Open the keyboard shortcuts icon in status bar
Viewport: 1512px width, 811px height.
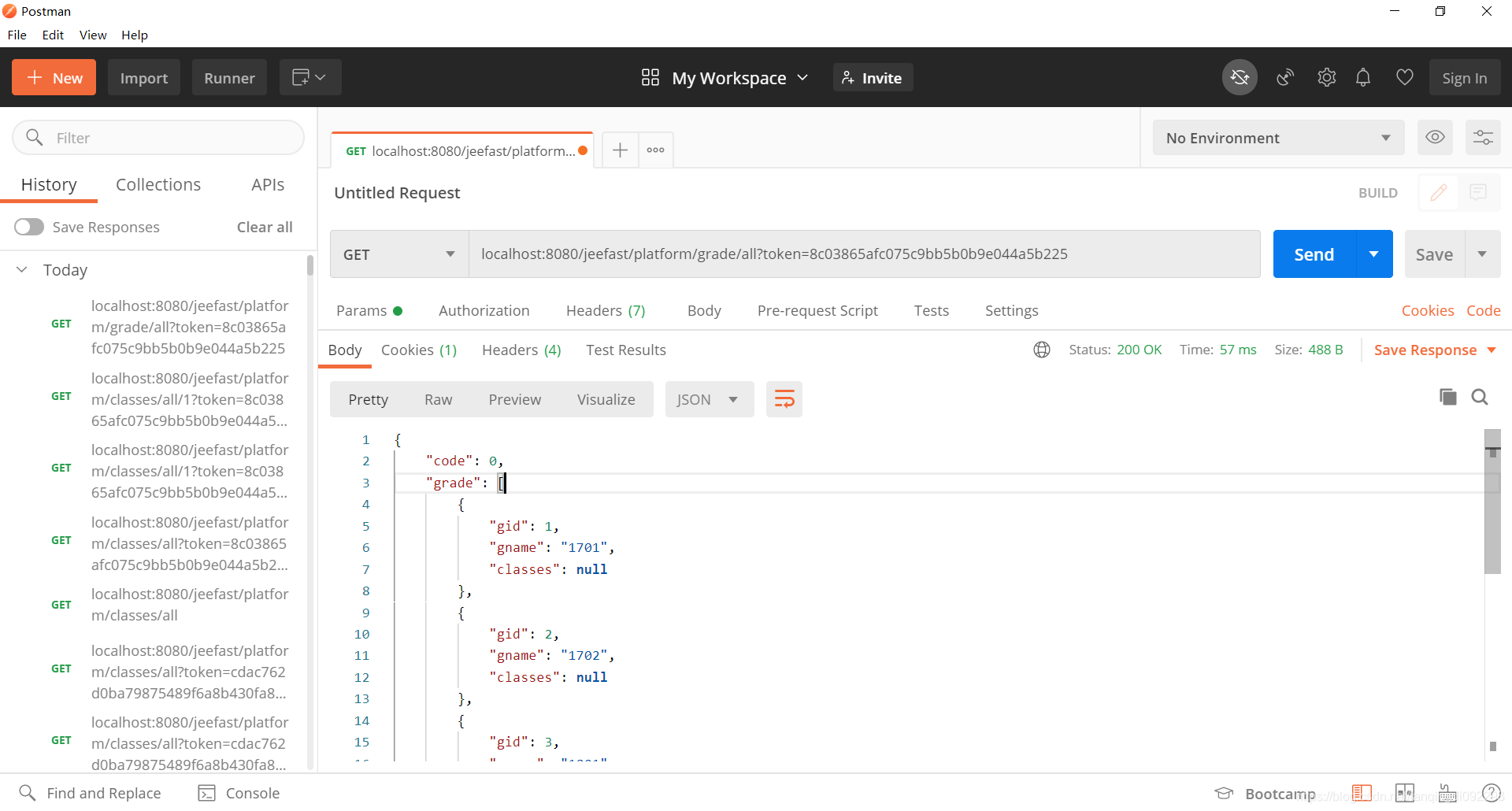1447,793
